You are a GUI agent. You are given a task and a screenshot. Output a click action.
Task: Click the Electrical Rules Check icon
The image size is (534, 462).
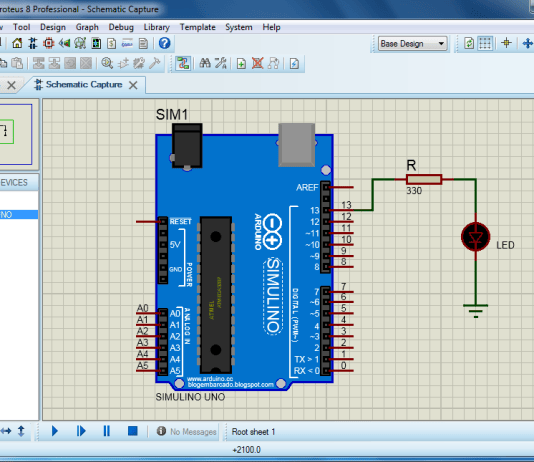coord(294,63)
